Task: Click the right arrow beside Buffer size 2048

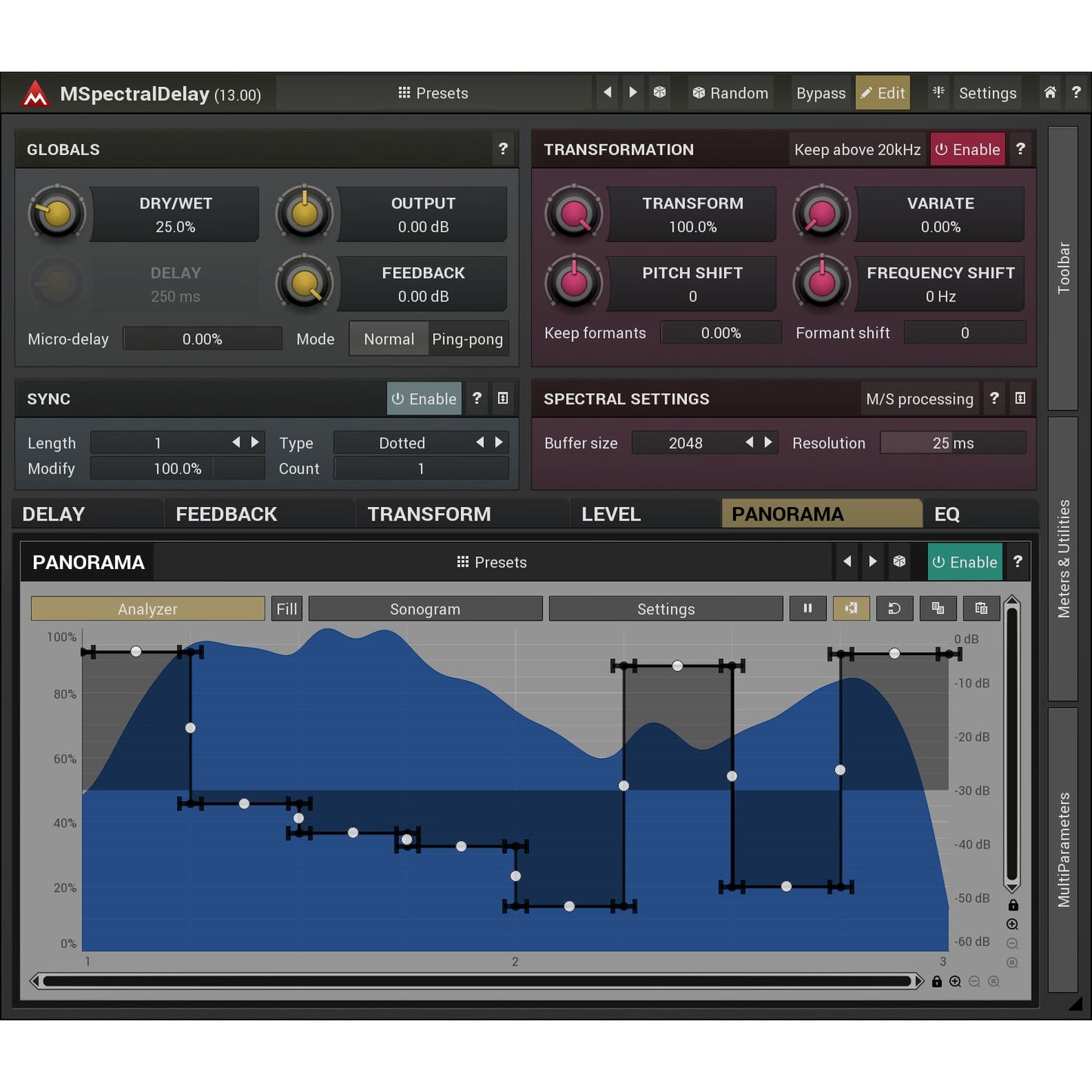Action: pyautogui.click(x=769, y=442)
